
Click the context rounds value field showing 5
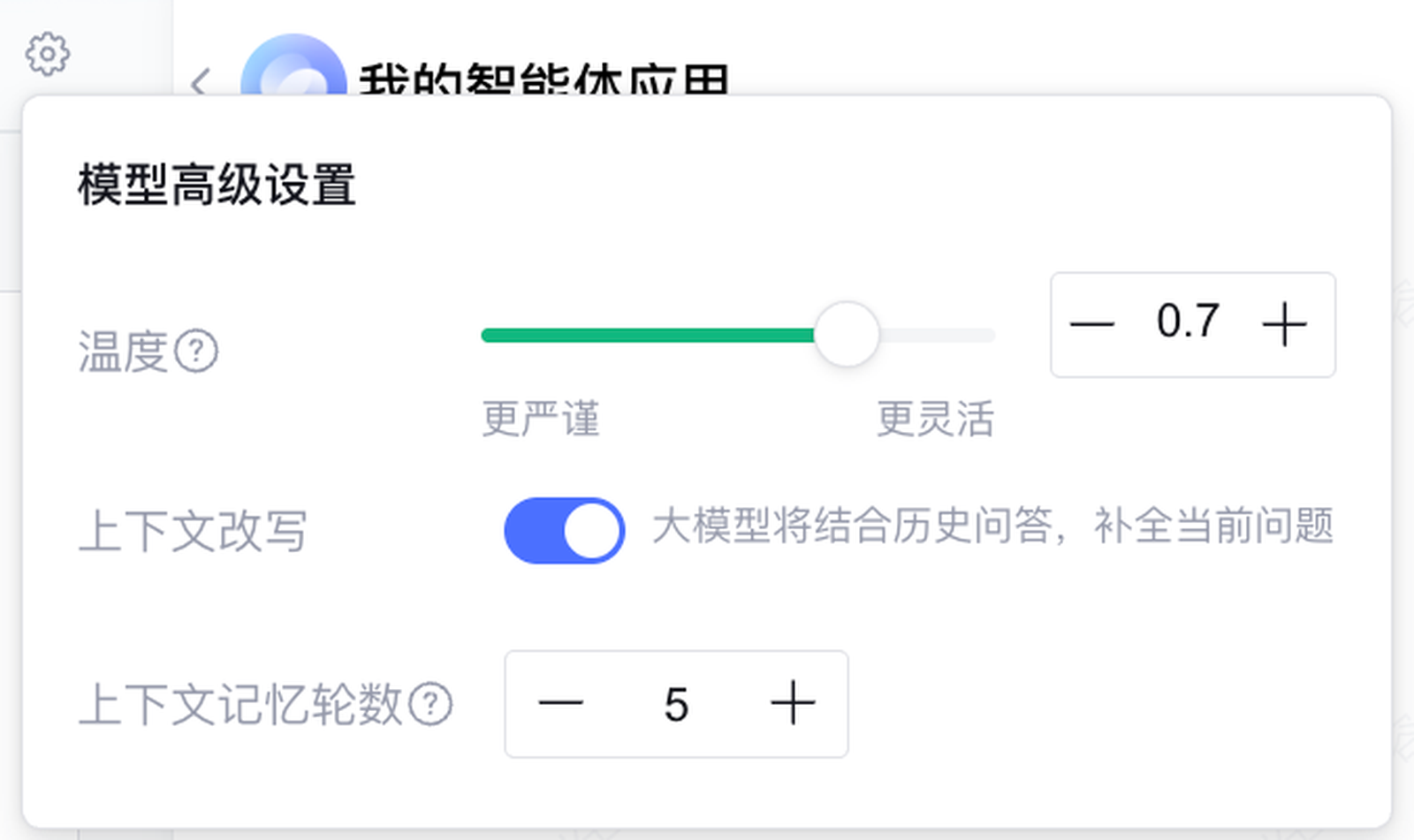(676, 705)
